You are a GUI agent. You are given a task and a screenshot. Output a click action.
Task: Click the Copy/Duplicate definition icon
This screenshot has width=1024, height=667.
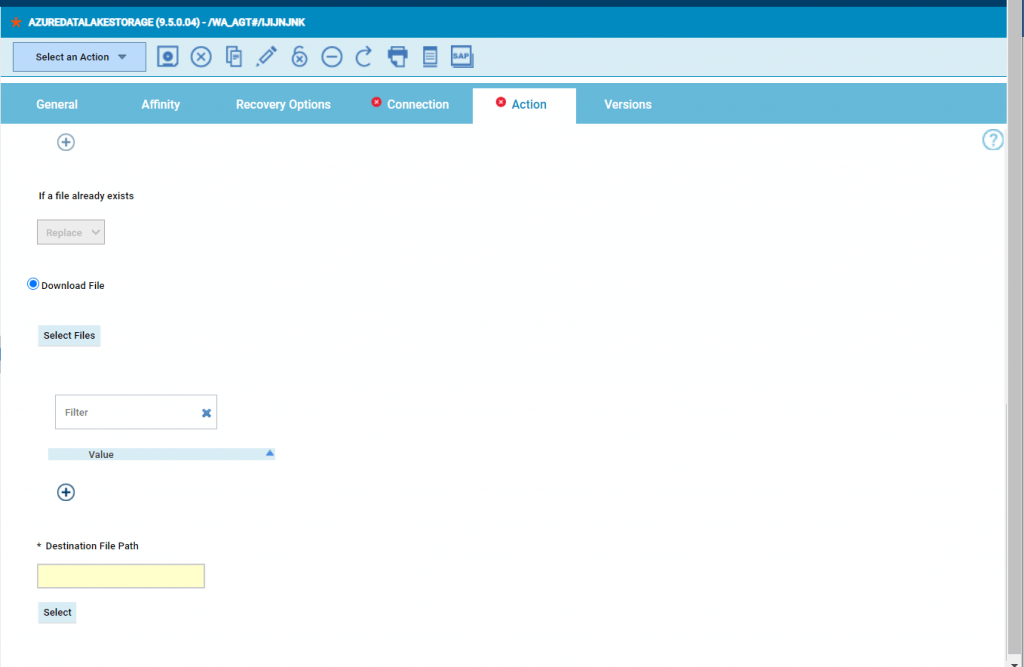pyautogui.click(x=233, y=56)
